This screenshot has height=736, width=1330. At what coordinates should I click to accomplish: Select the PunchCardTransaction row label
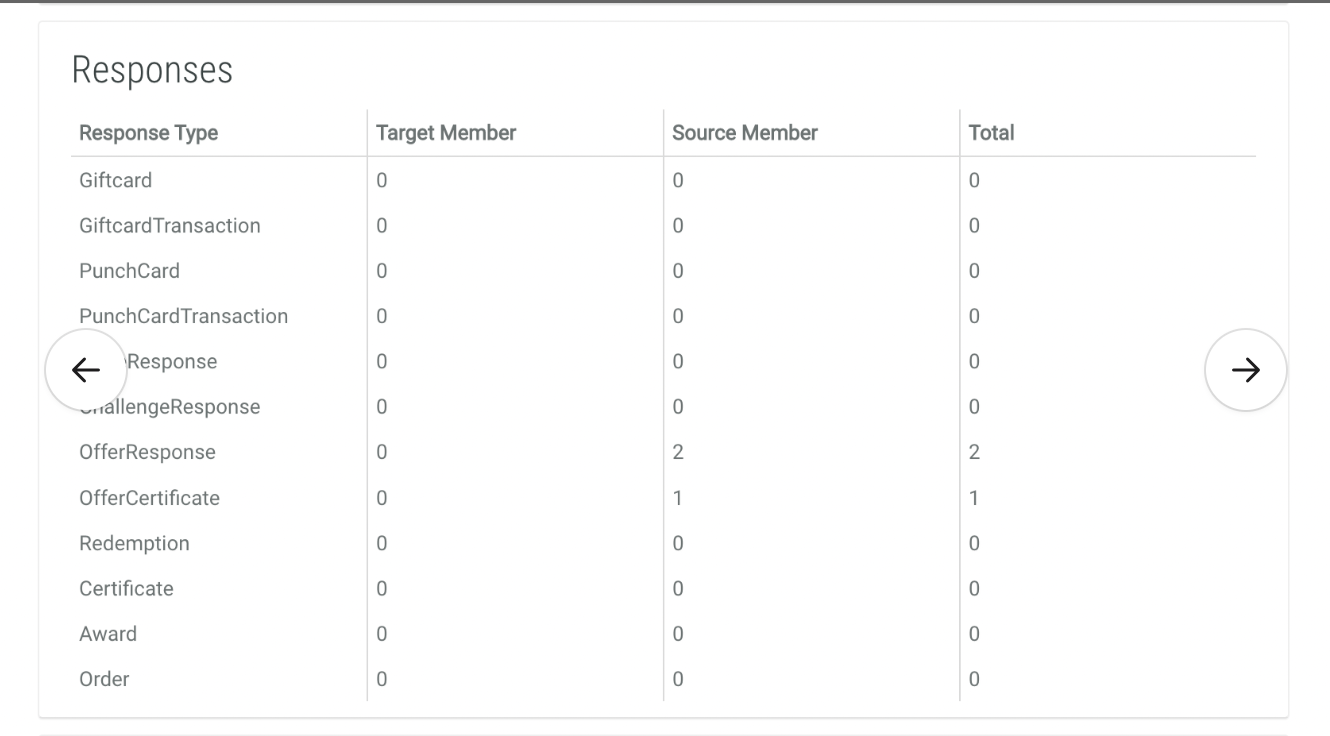pyautogui.click(x=184, y=317)
